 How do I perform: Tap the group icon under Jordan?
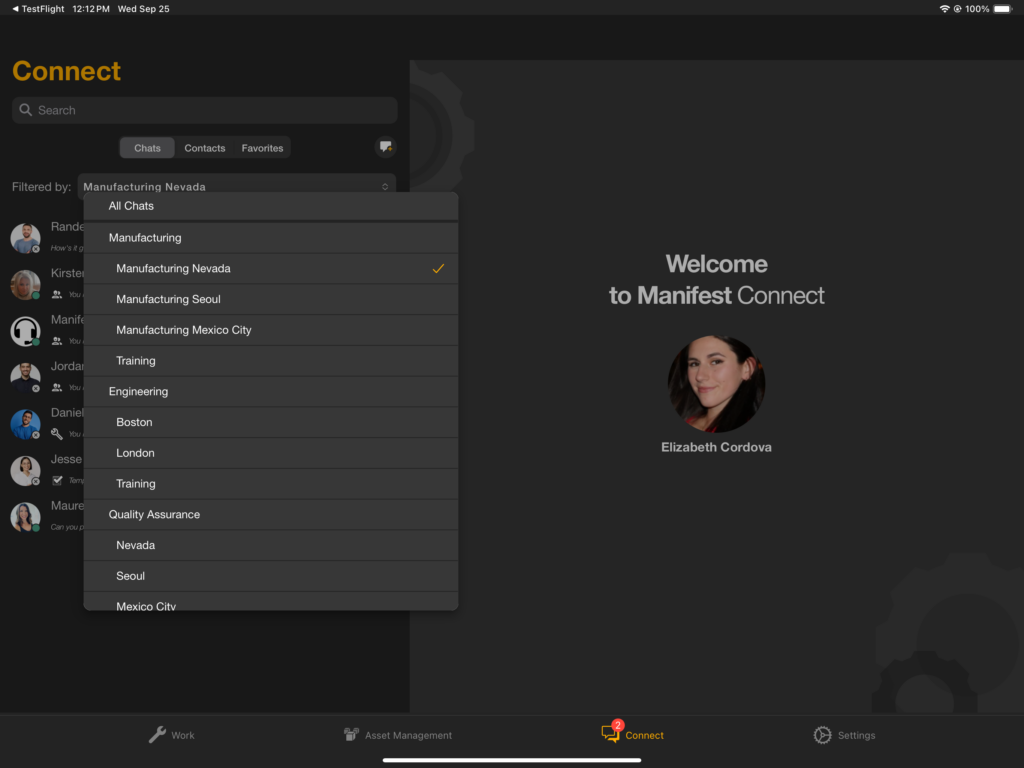click(57, 387)
